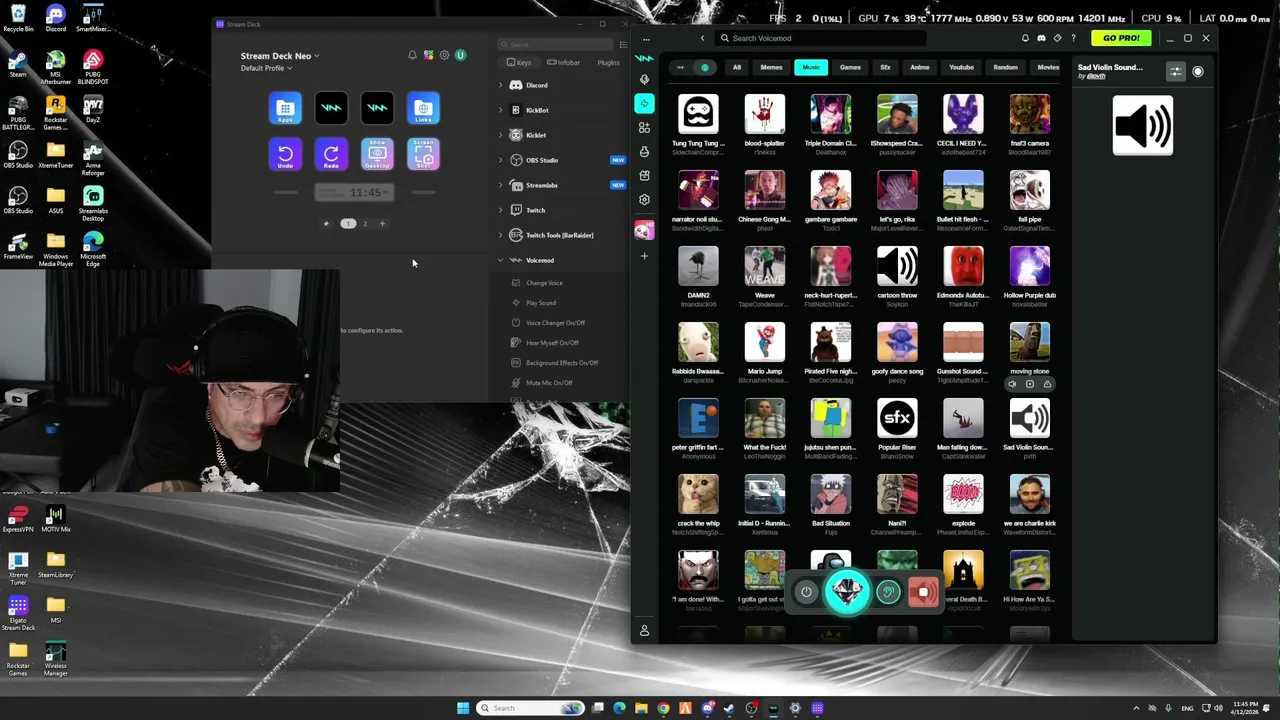Image resolution: width=1280 pixels, height=720 pixels.
Task: Click the GO PRO! button
Action: tap(1121, 38)
